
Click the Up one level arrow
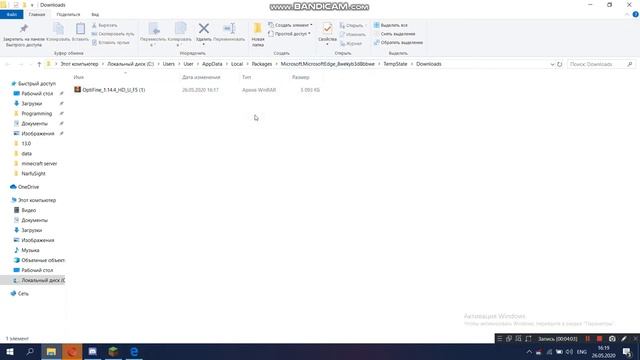coord(39,64)
